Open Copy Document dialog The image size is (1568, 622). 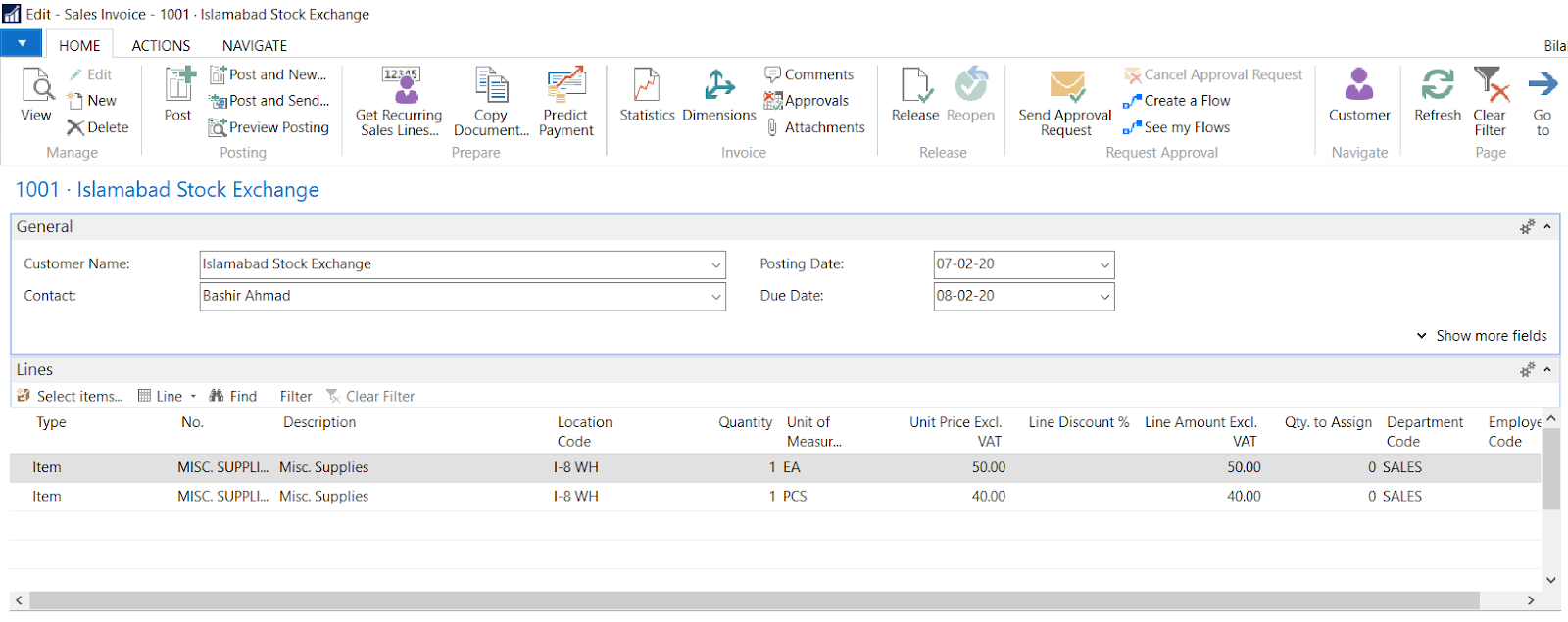click(x=491, y=102)
